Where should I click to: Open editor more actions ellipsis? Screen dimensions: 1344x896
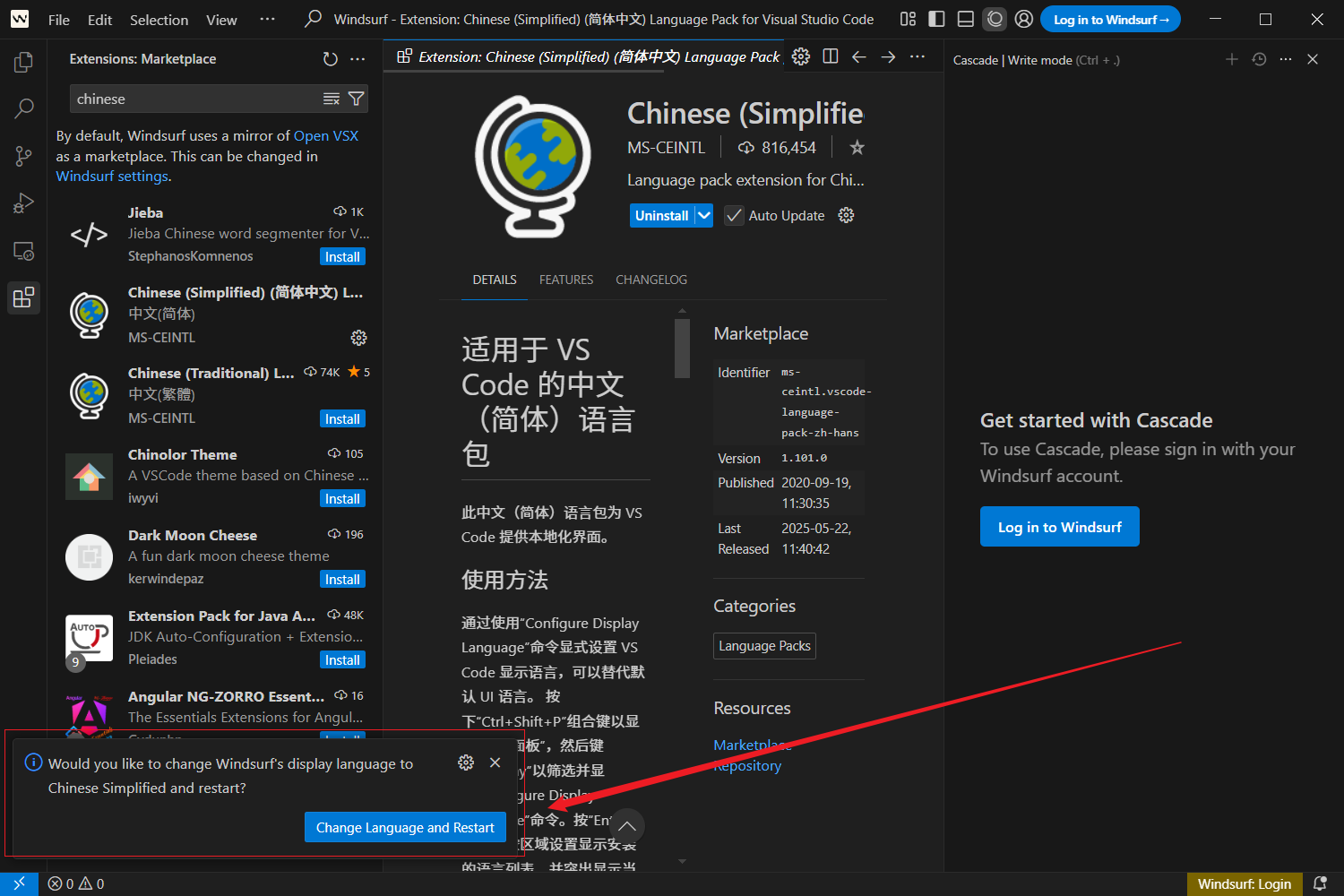click(918, 56)
